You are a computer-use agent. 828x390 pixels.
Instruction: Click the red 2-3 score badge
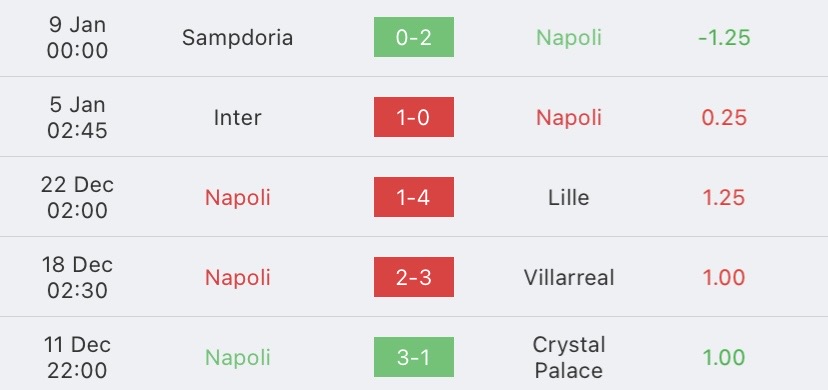pyautogui.click(x=413, y=277)
